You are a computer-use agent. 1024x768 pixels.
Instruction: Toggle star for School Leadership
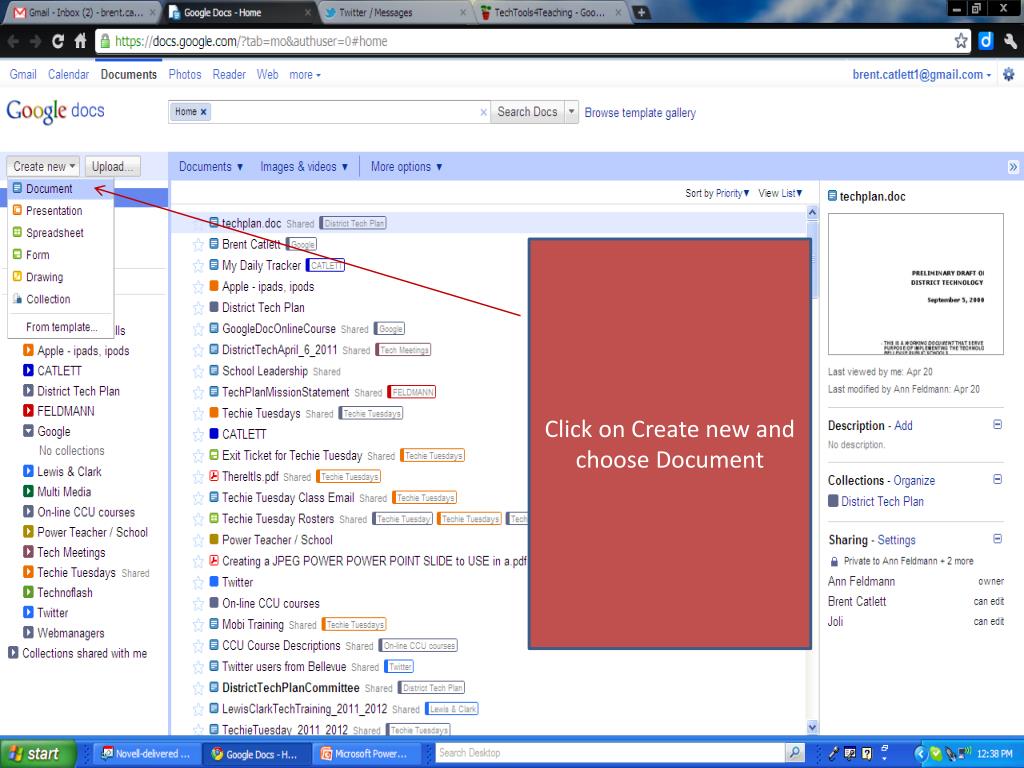[198, 372]
